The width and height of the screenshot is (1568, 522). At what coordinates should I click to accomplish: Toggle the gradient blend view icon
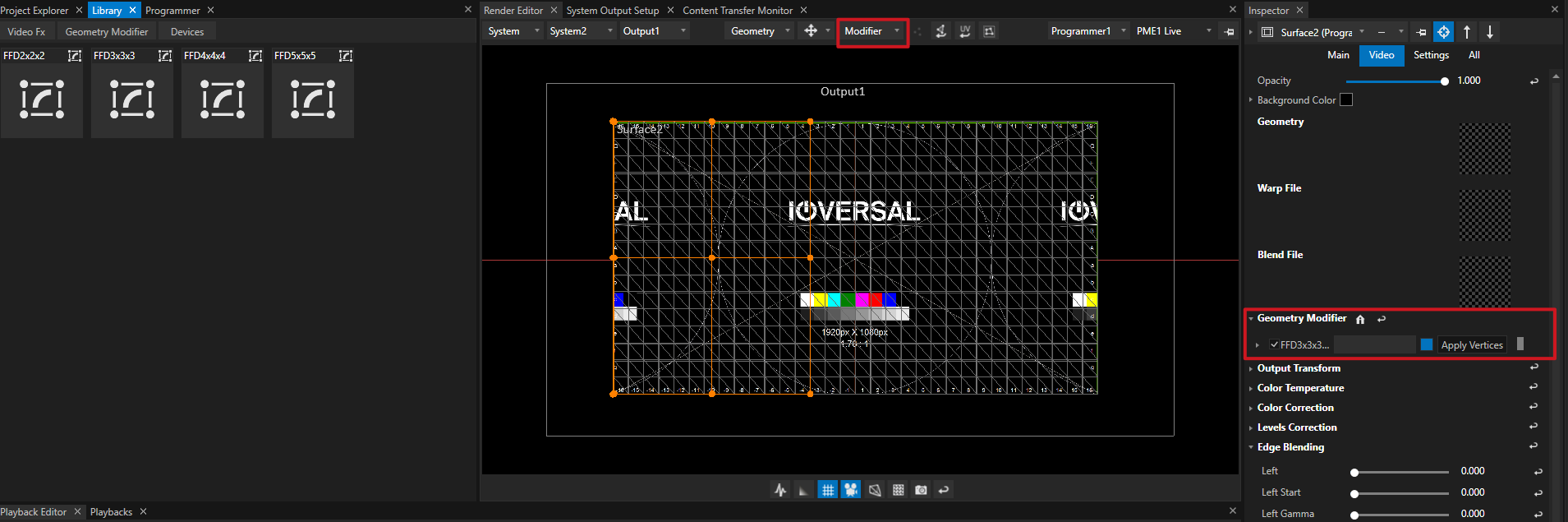(803, 490)
